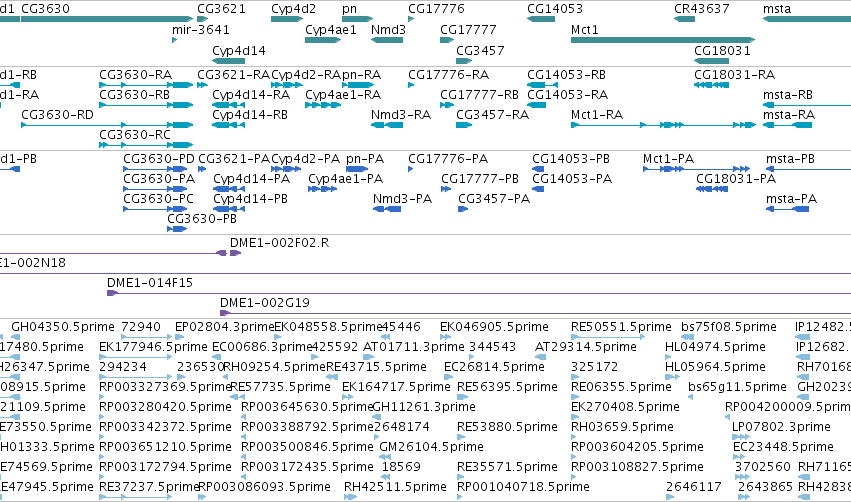Viewport: 851px width, 502px height.
Task: Select the CG17776 gene label
Action: tap(436, 9)
